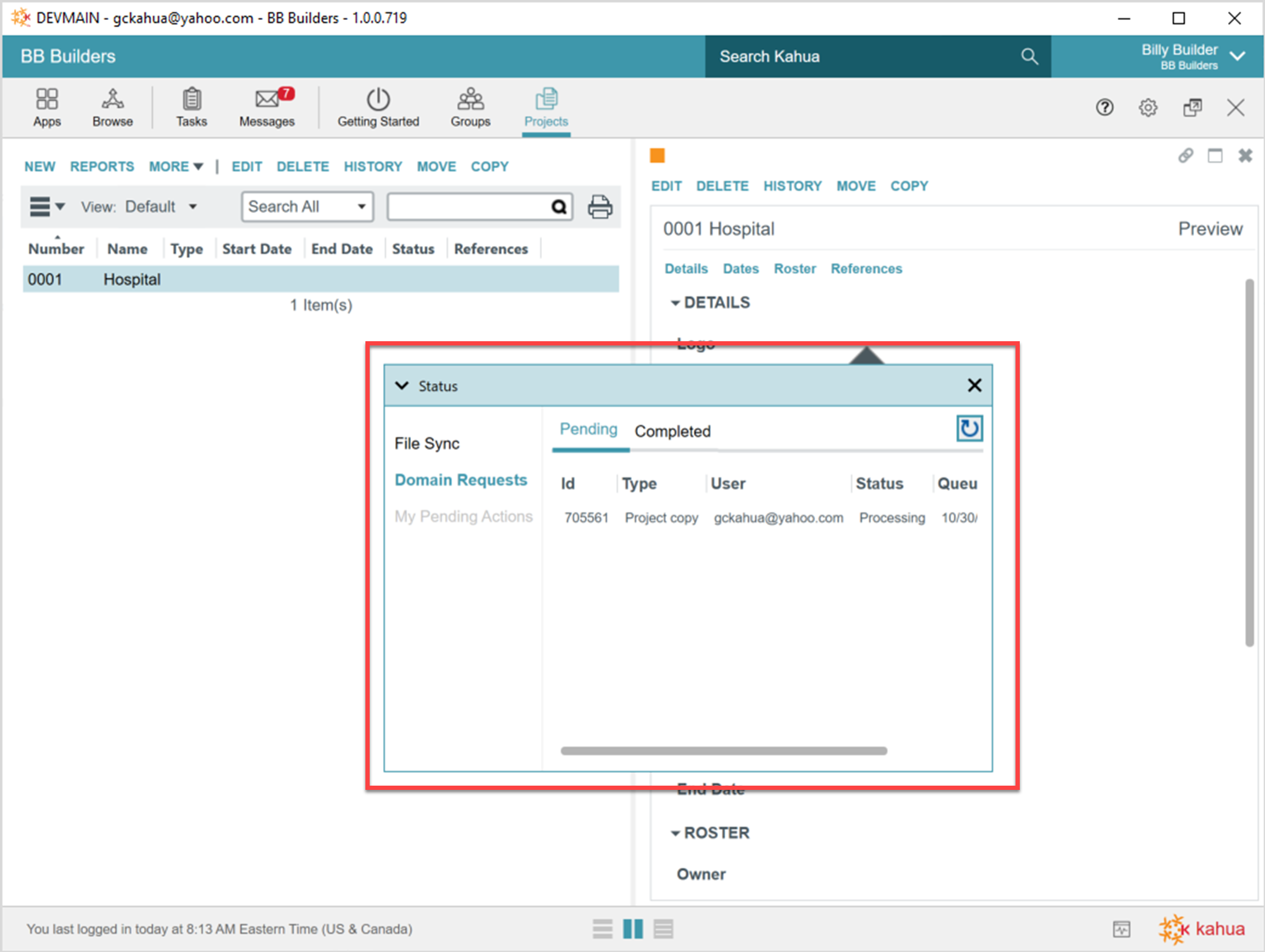The width and height of the screenshot is (1265, 952).
Task: Select File Sync in Status panel
Action: coord(427,443)
